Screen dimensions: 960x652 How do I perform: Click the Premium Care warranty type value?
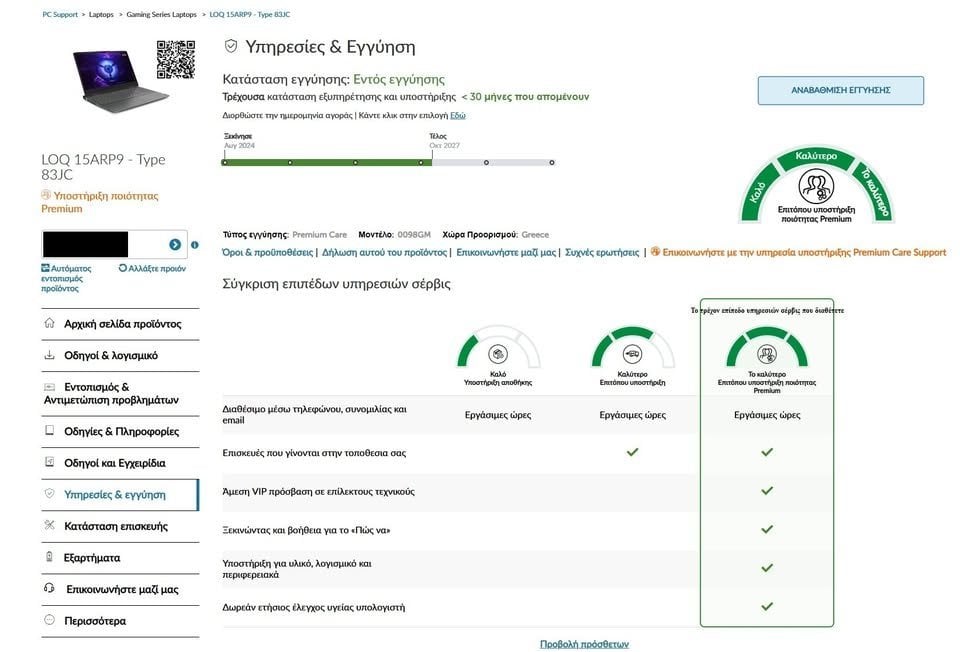[x=320, y=234]
